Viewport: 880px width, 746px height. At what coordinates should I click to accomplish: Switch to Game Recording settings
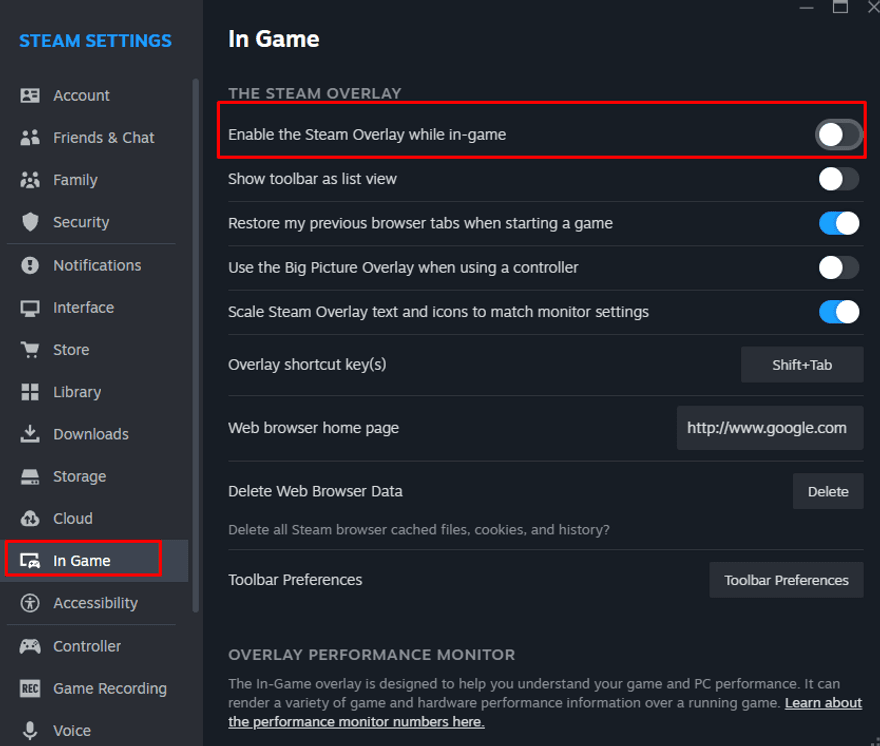pyautogui.click(x=109, y=688)
